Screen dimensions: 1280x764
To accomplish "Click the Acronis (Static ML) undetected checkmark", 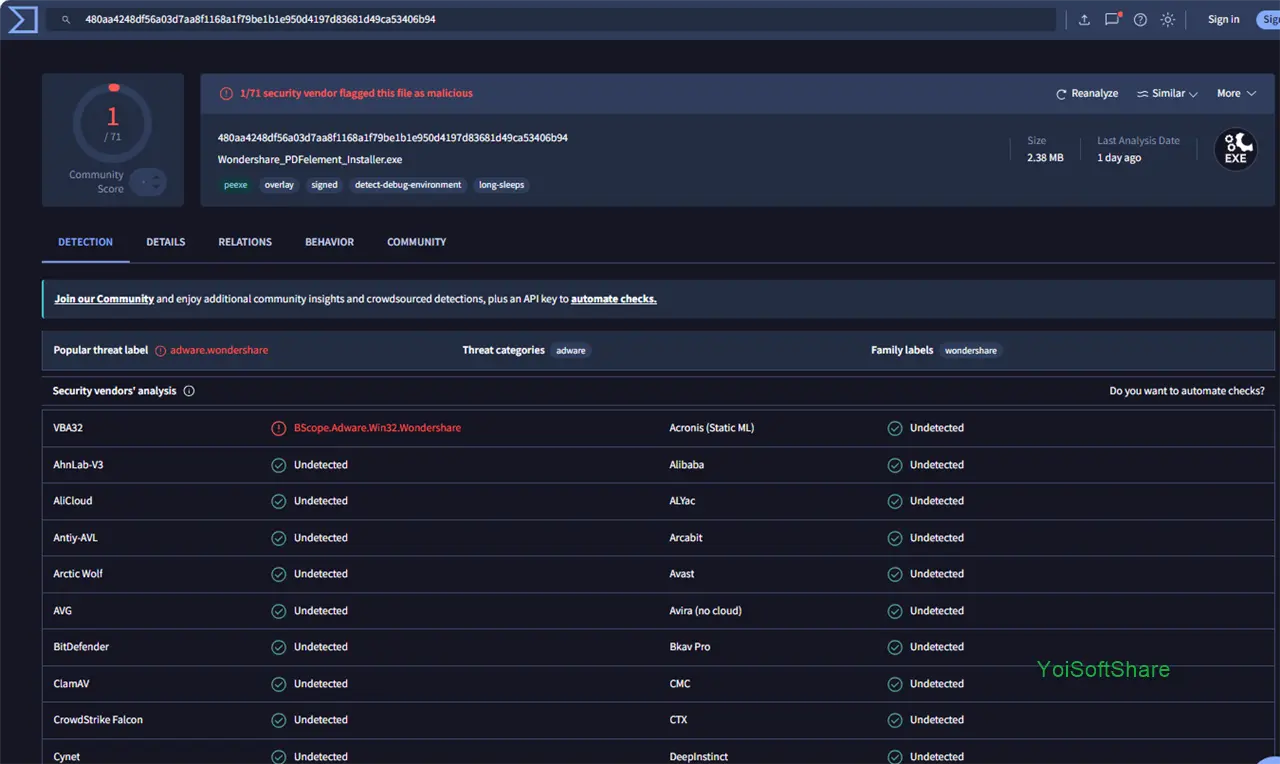I will [x=895, y=428].
